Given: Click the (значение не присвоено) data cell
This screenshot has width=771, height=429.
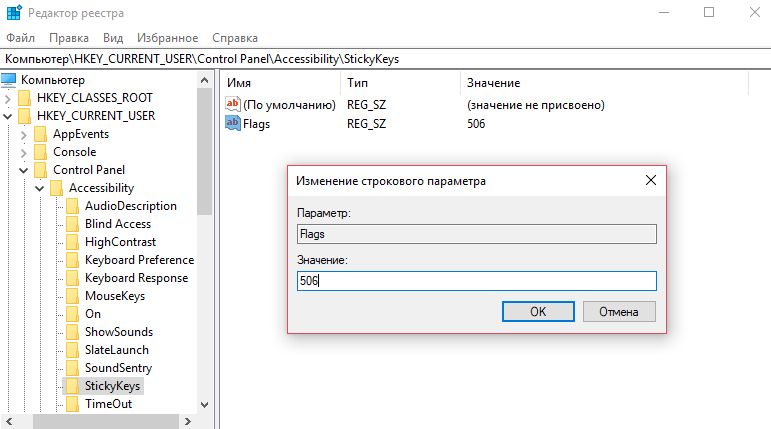Looking at the screenshot, I should 536,105.
